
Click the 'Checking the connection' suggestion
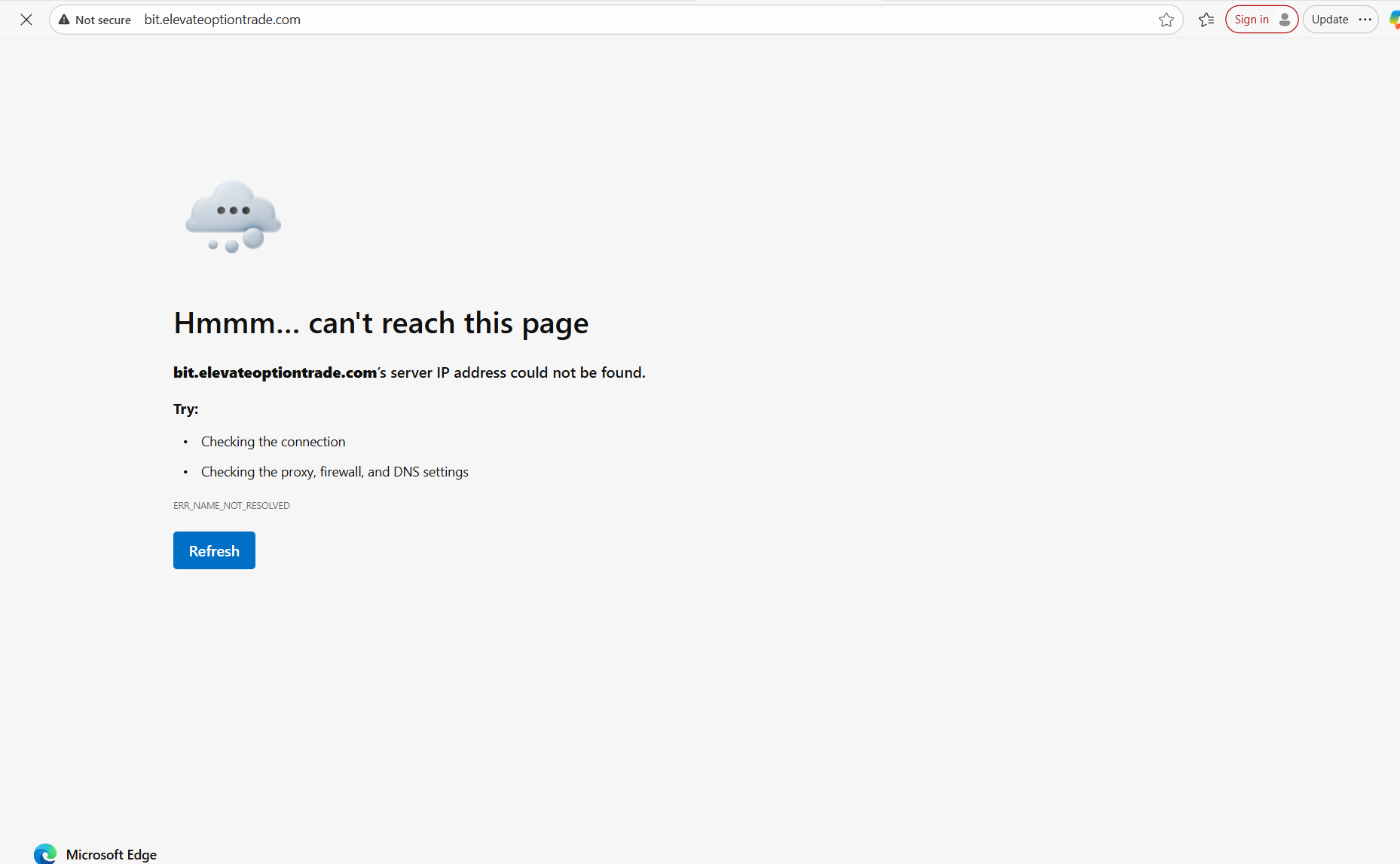273,442
